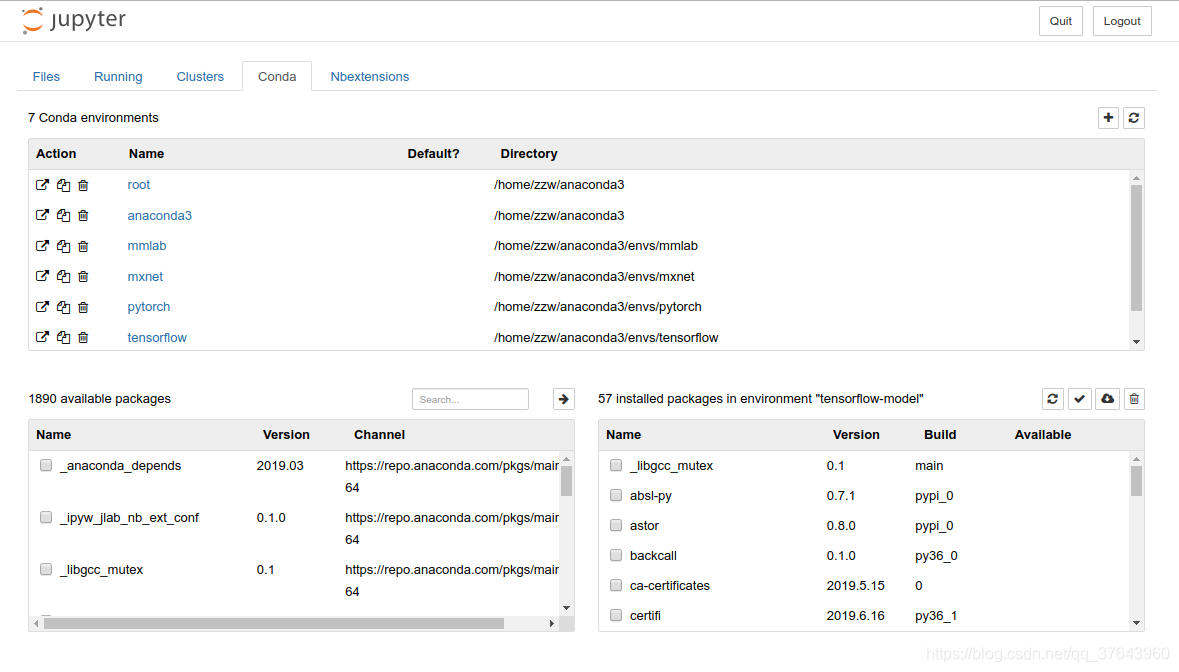This screenshot has height=672, width=1179.
Task: Click environments list scroll down arrow
Action: coord(1136,342)
